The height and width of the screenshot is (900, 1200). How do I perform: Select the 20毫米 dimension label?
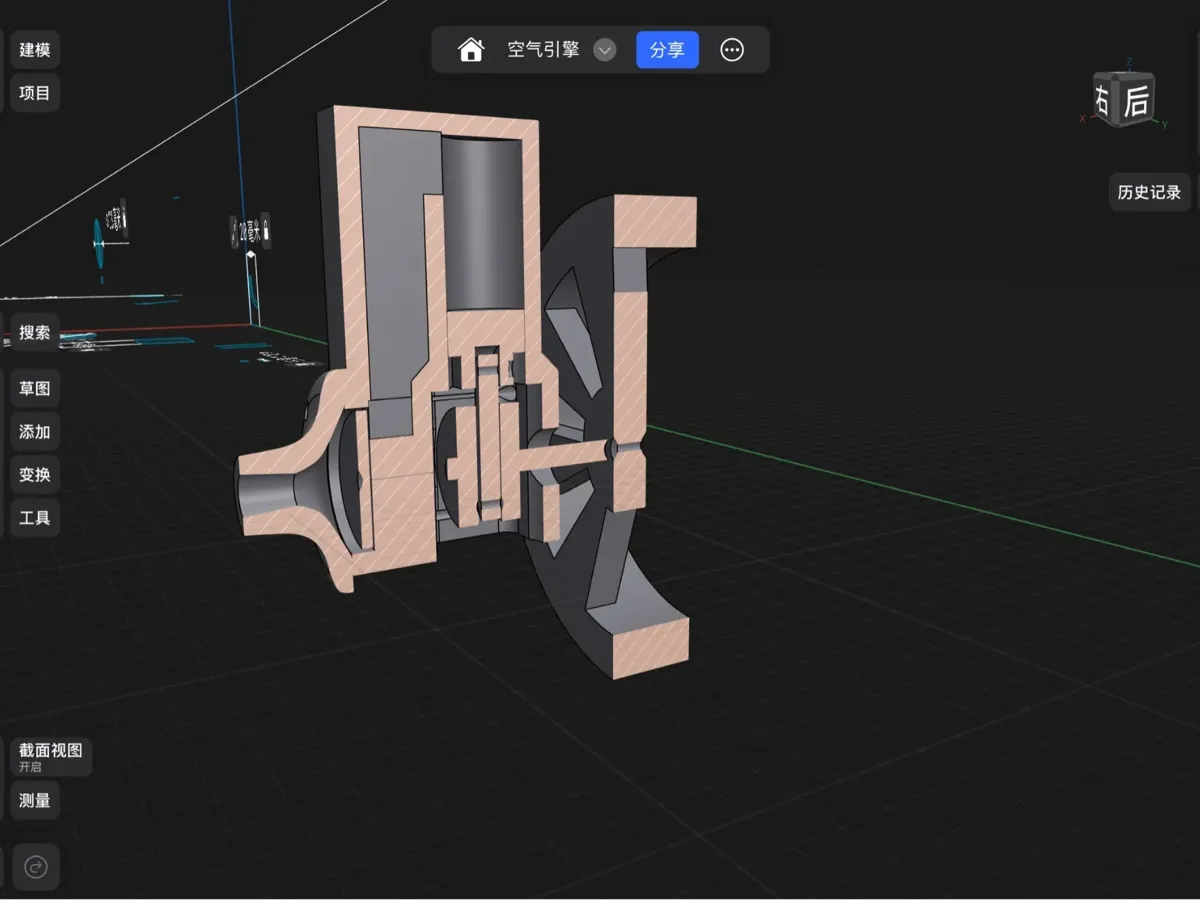point(250,234)
